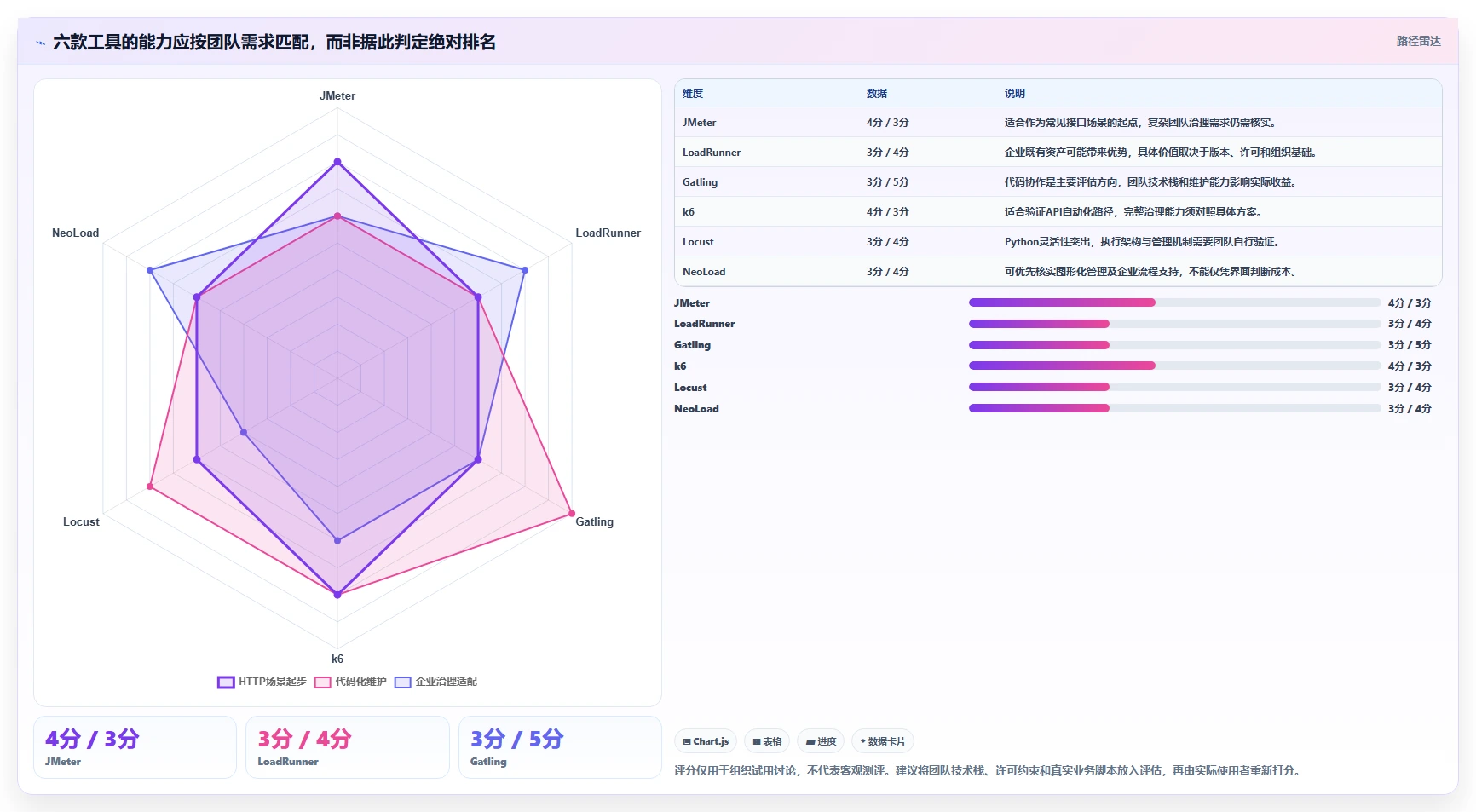Open the Gatling '3分 / 5分' summary card

coord(560,747)
